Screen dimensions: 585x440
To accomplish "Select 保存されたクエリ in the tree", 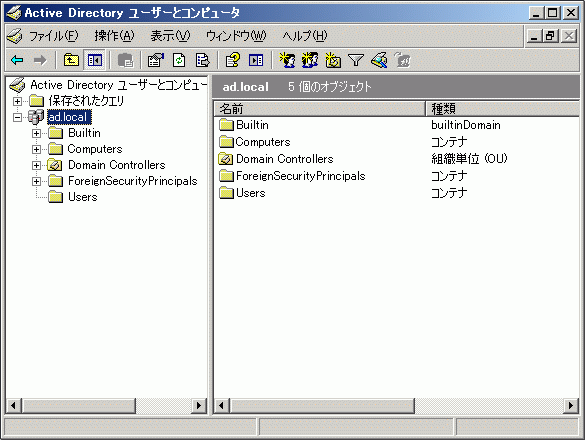I will pyautogui.click(x=86, y=101).
